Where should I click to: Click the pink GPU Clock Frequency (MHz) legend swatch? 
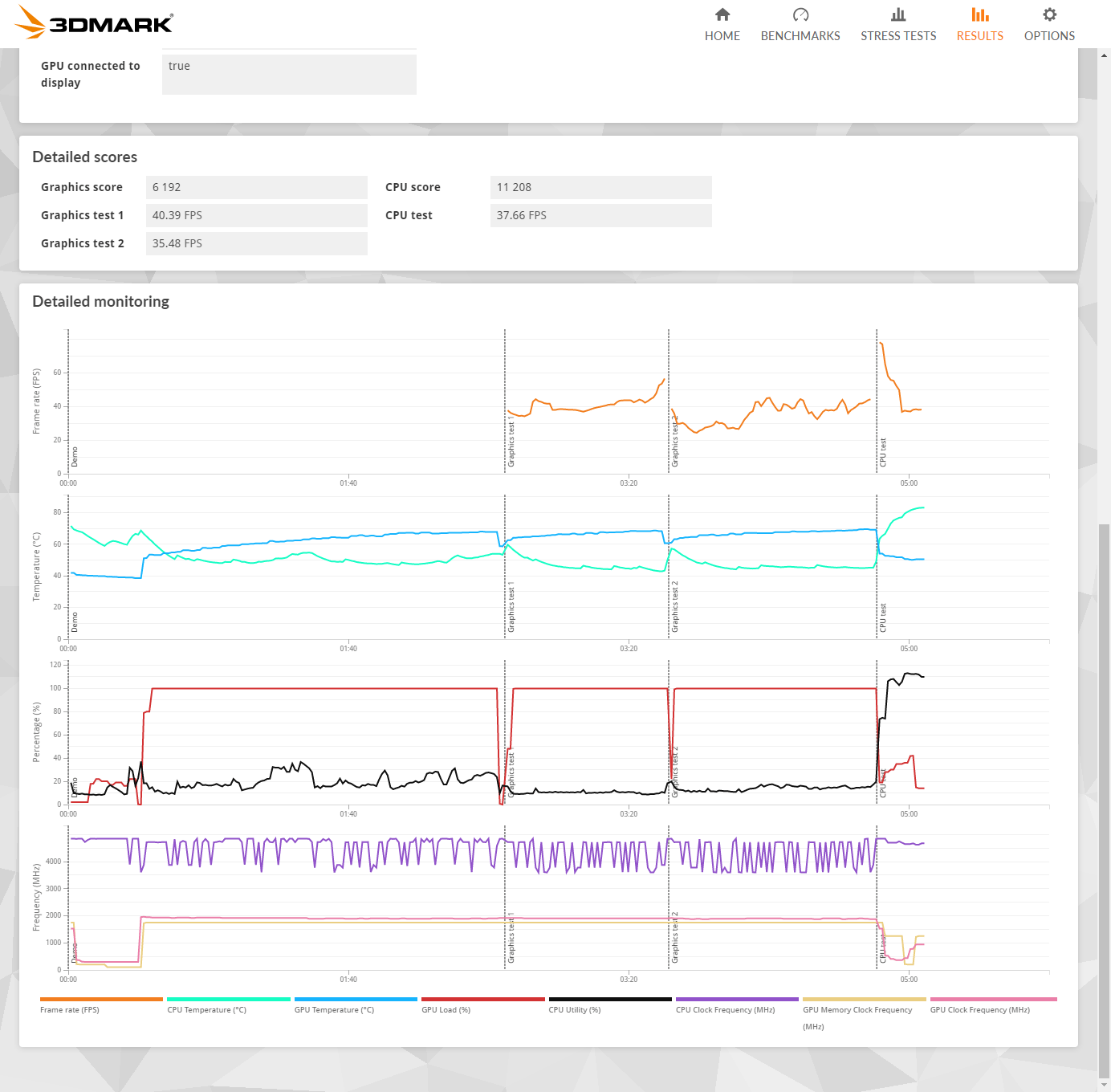(x=994, y=1000)
